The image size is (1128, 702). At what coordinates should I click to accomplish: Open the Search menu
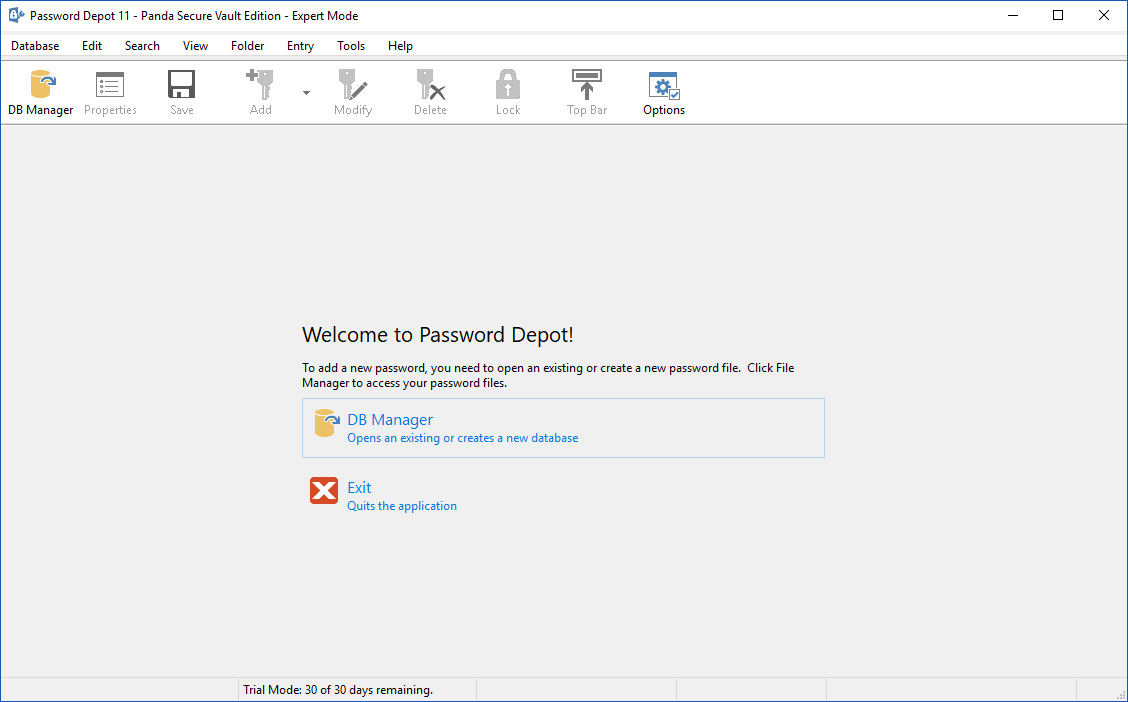click(x=142, y=46)
